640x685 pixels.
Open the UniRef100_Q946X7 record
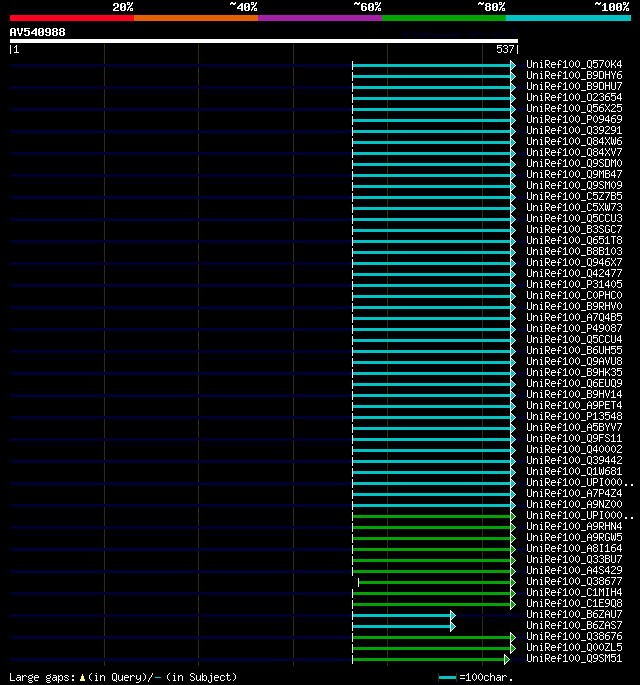[x=574, y=262]
